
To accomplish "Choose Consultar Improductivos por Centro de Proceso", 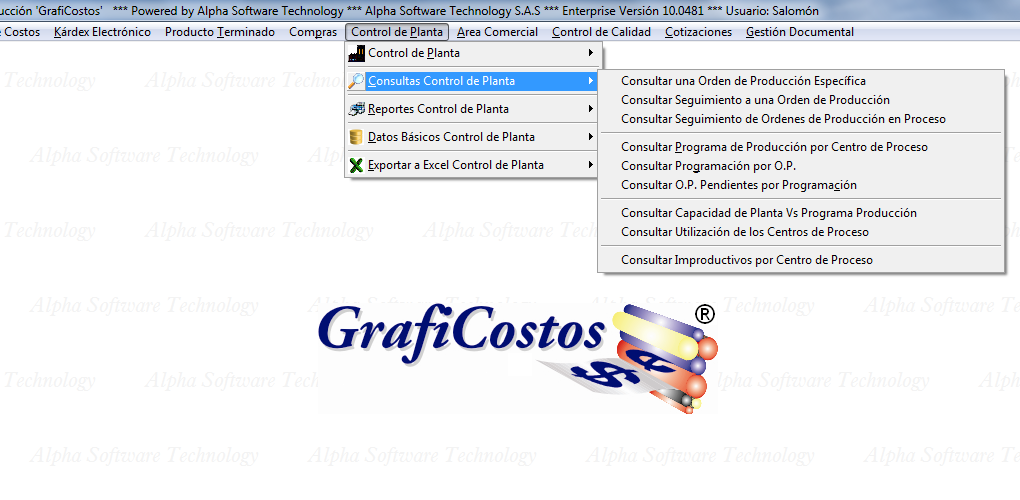I will (746, 260).
